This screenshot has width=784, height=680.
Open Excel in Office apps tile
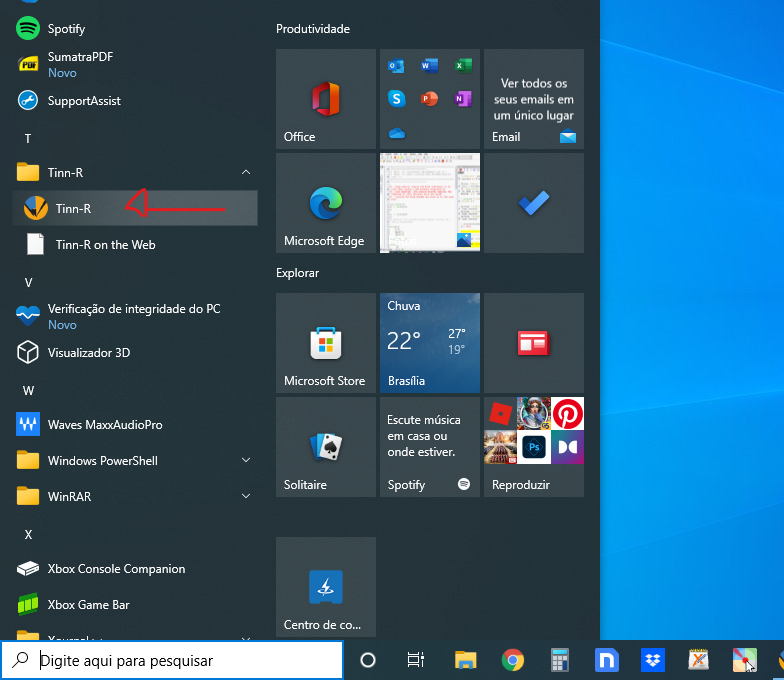pyautogui.click(x=463, y=66)
